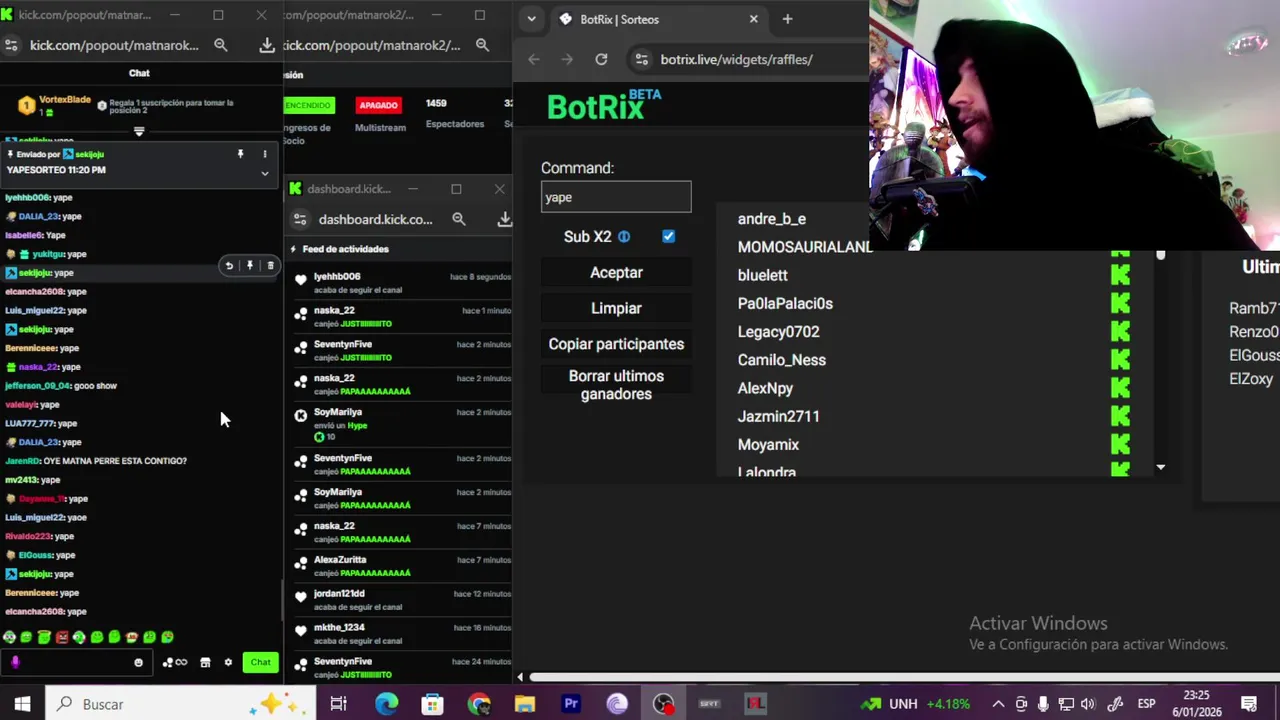
Task: Delete sekijoju's hovered chat message
Action: pos(270,266)
